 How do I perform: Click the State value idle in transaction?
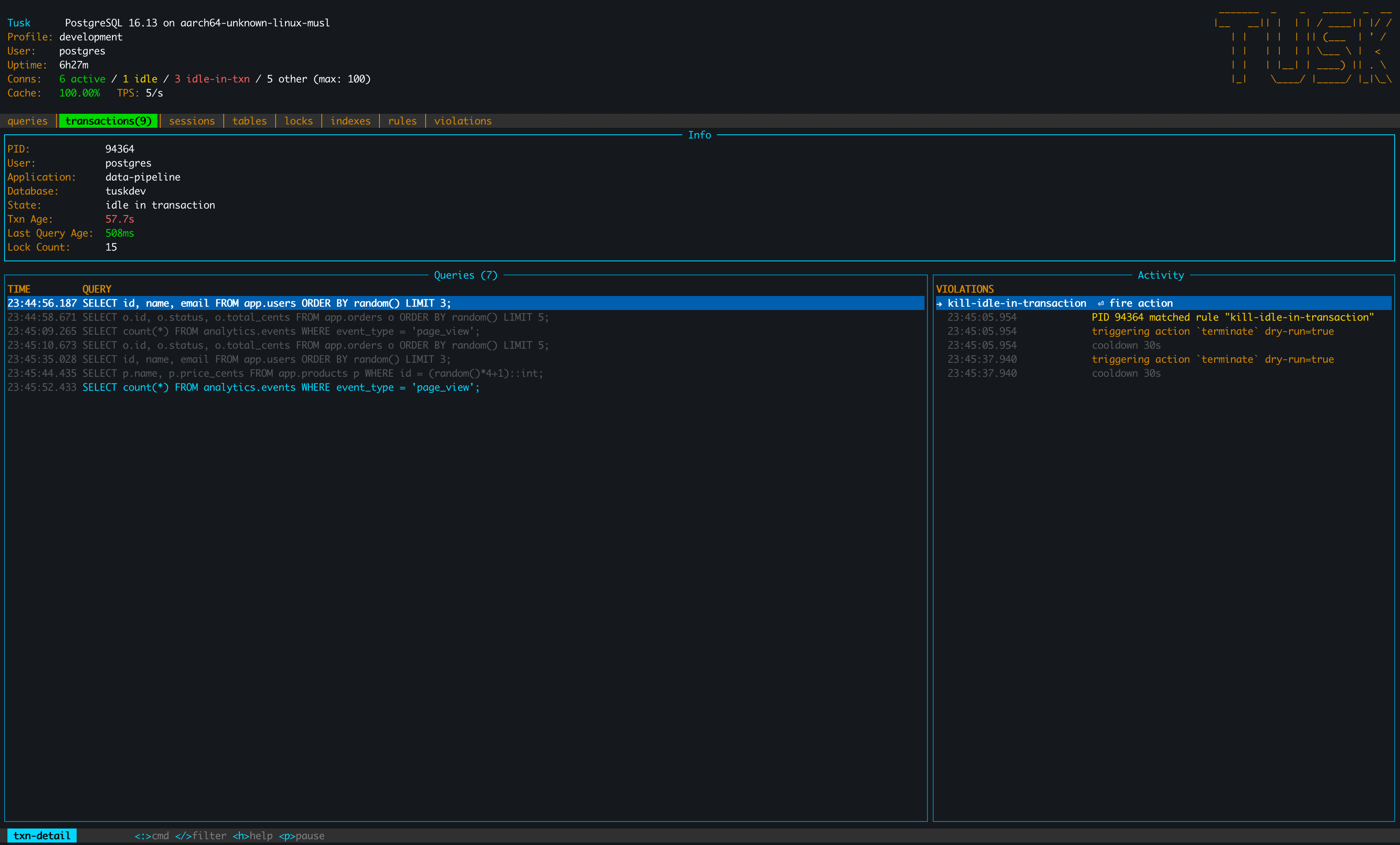pyautogui.click(x=160, y=205)
